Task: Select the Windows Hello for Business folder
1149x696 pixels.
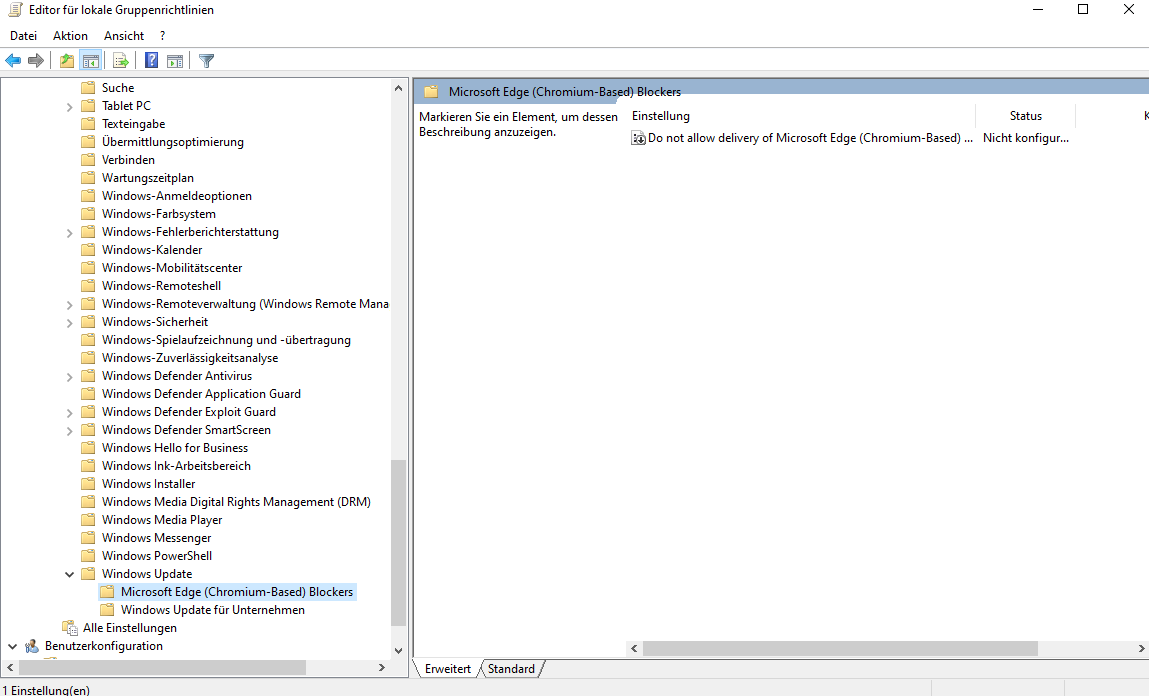Action: click(x=174, y=448)
